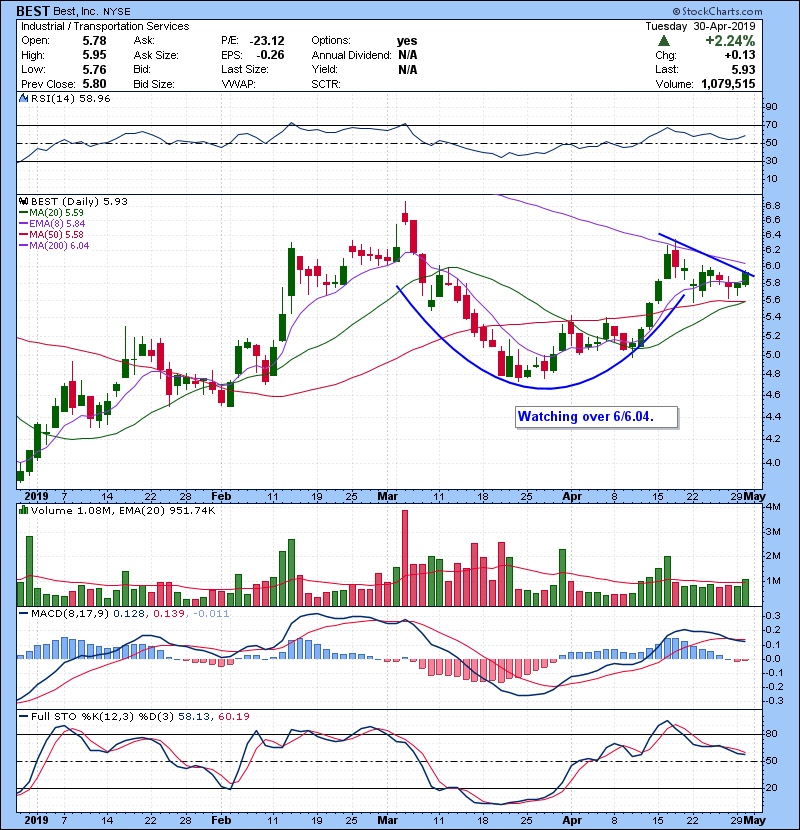Viewport: 800px width, 830px height.
Task: Click the MACD(8,17,9) legend icon
Action: coord(24,613)
